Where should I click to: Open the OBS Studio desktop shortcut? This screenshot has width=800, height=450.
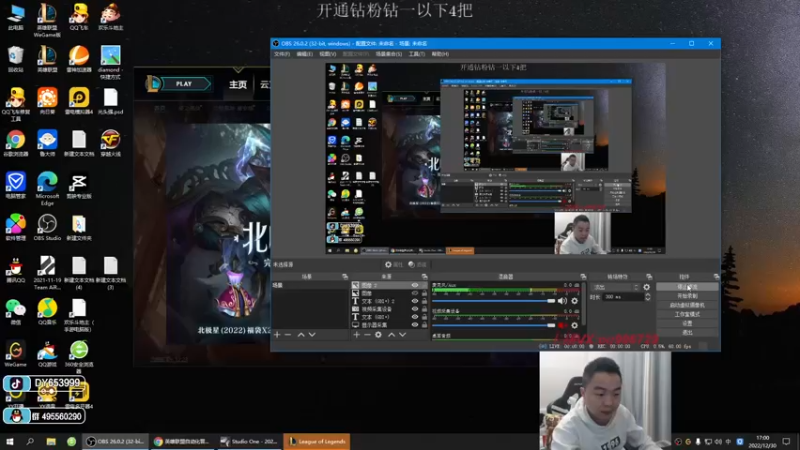47,228
